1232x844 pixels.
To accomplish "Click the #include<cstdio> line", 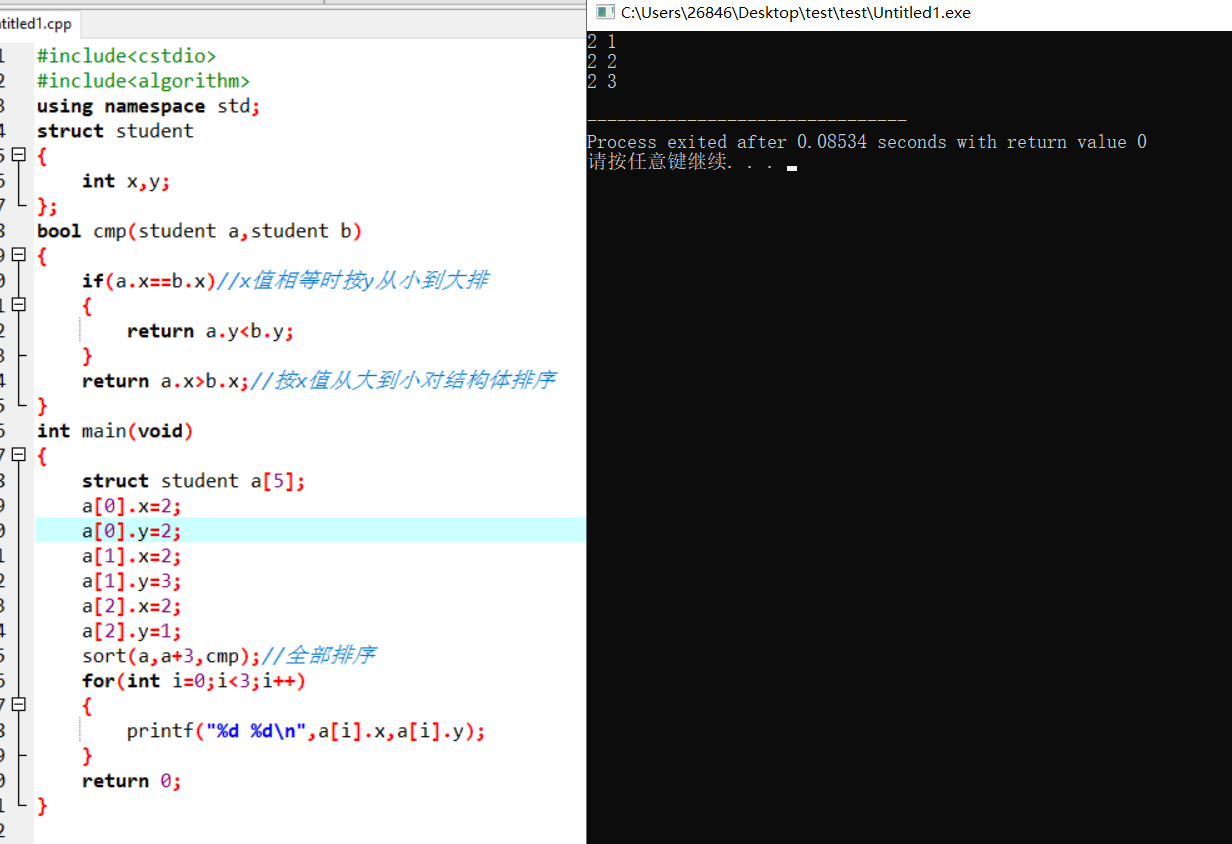I will (125, 56).
